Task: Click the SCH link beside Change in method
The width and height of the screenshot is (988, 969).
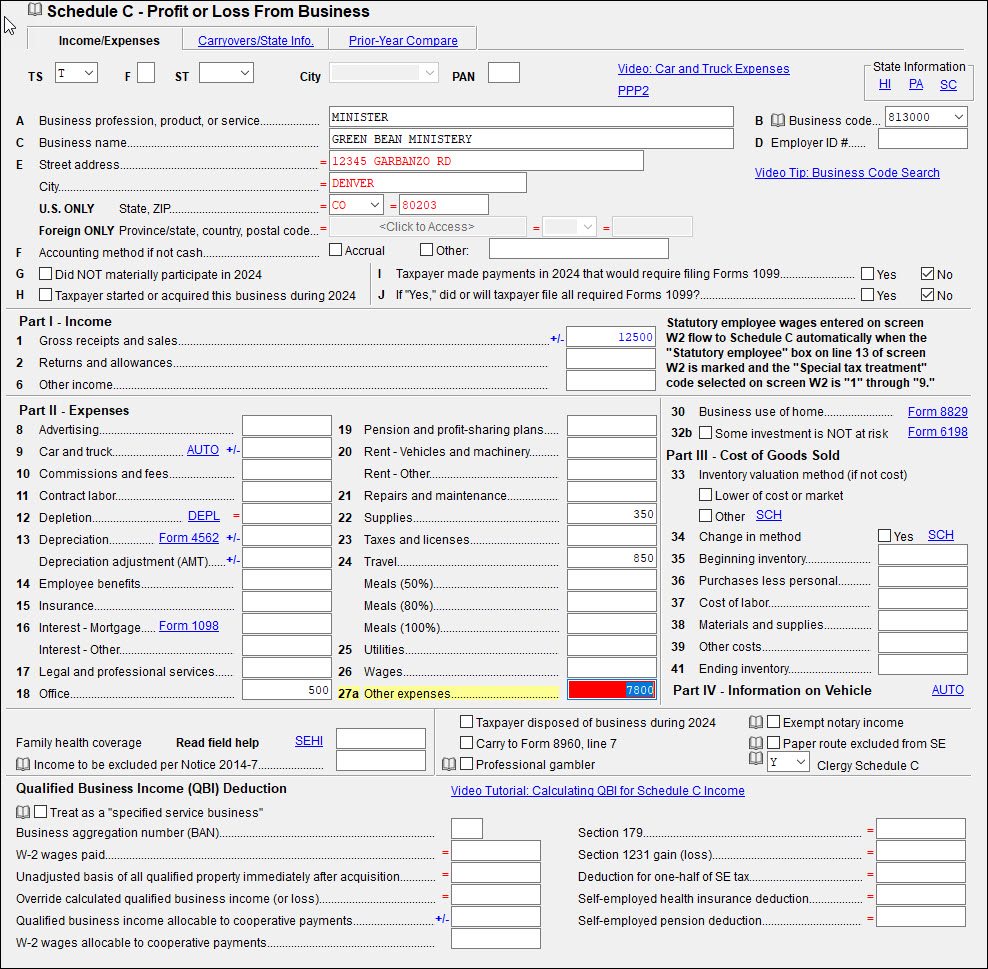Action: pos(941,535)
